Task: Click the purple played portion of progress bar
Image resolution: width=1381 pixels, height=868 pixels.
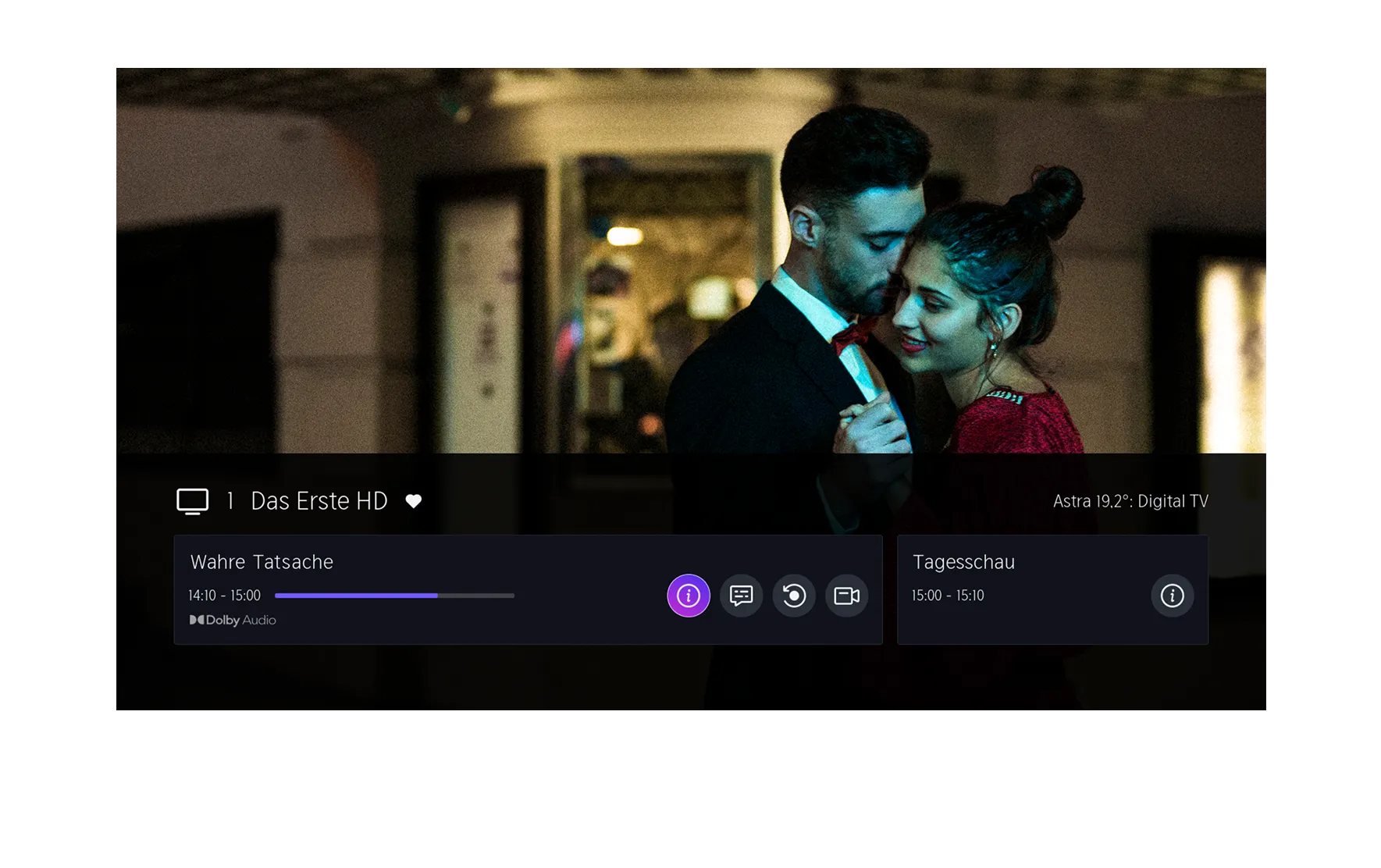Action: 355,596
